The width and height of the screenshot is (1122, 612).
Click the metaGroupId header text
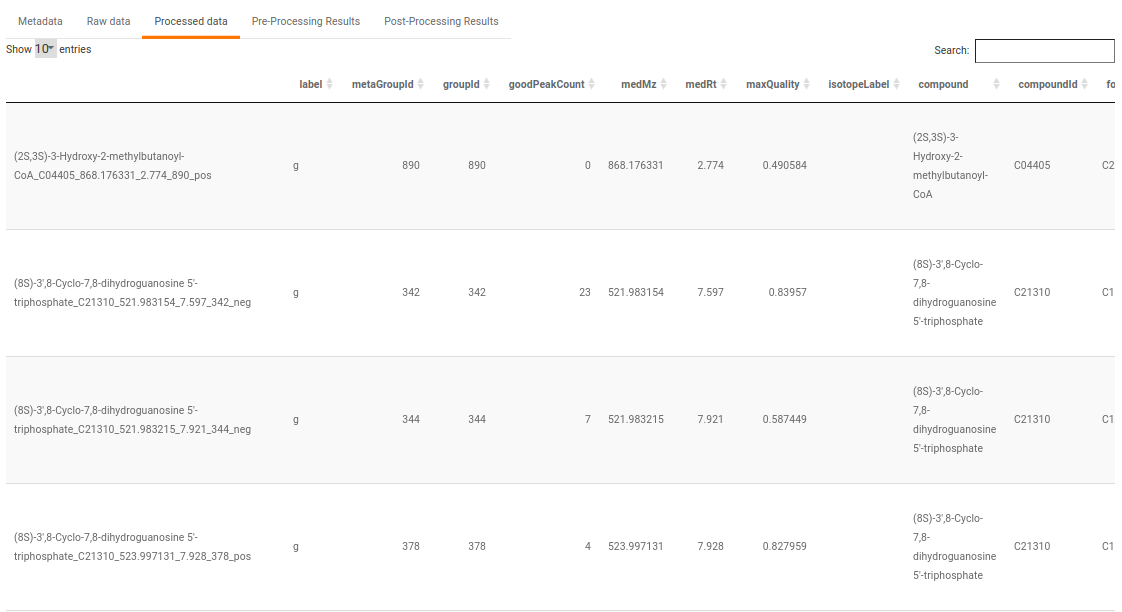(x=383, y=84)
